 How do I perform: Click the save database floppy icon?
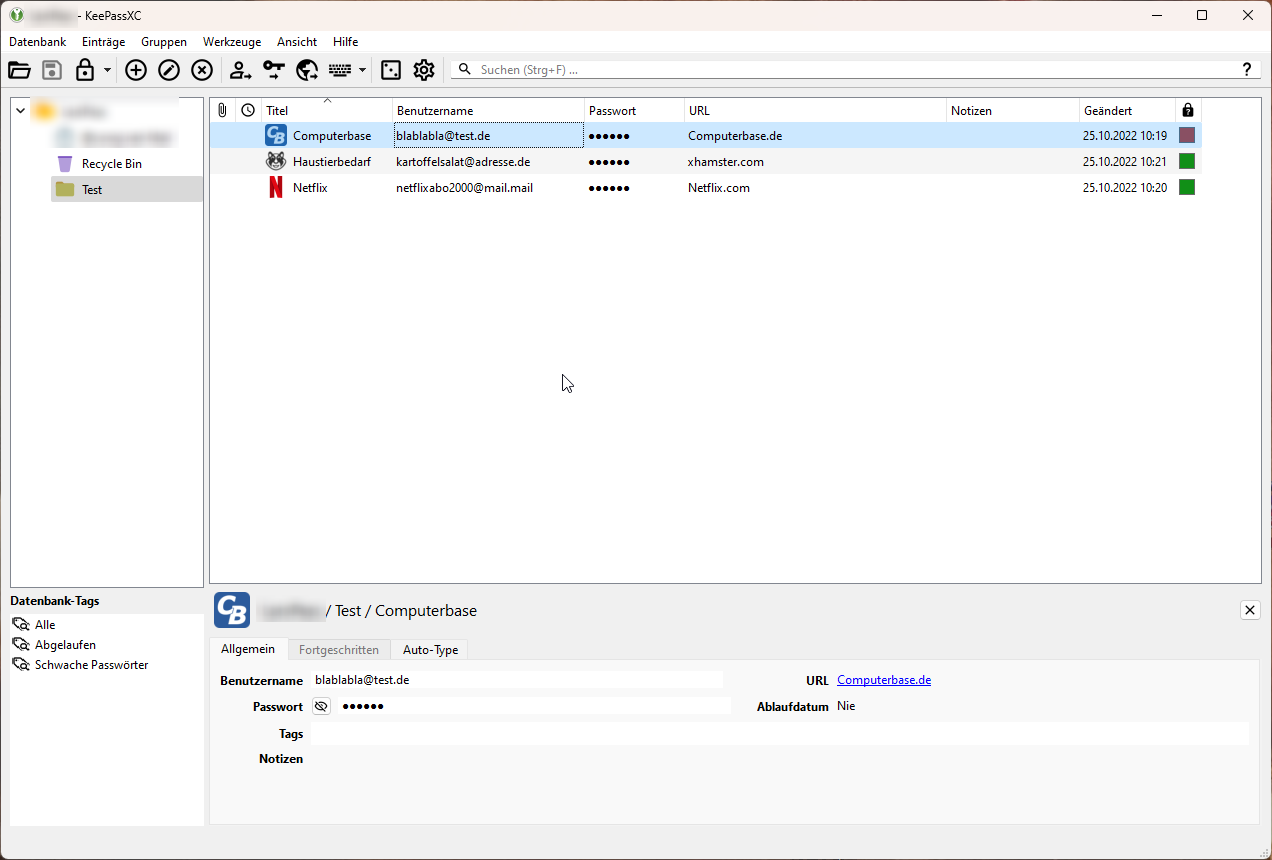[52, 70]
